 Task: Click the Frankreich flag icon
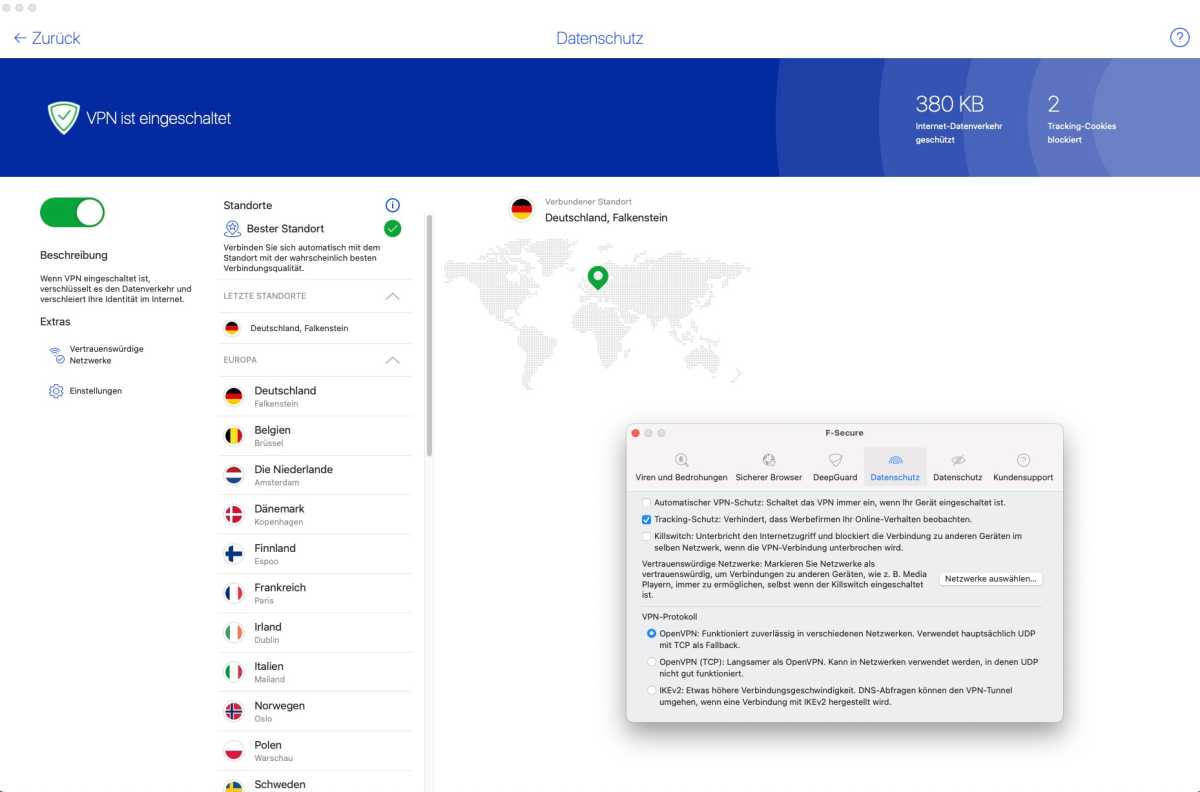234,593
